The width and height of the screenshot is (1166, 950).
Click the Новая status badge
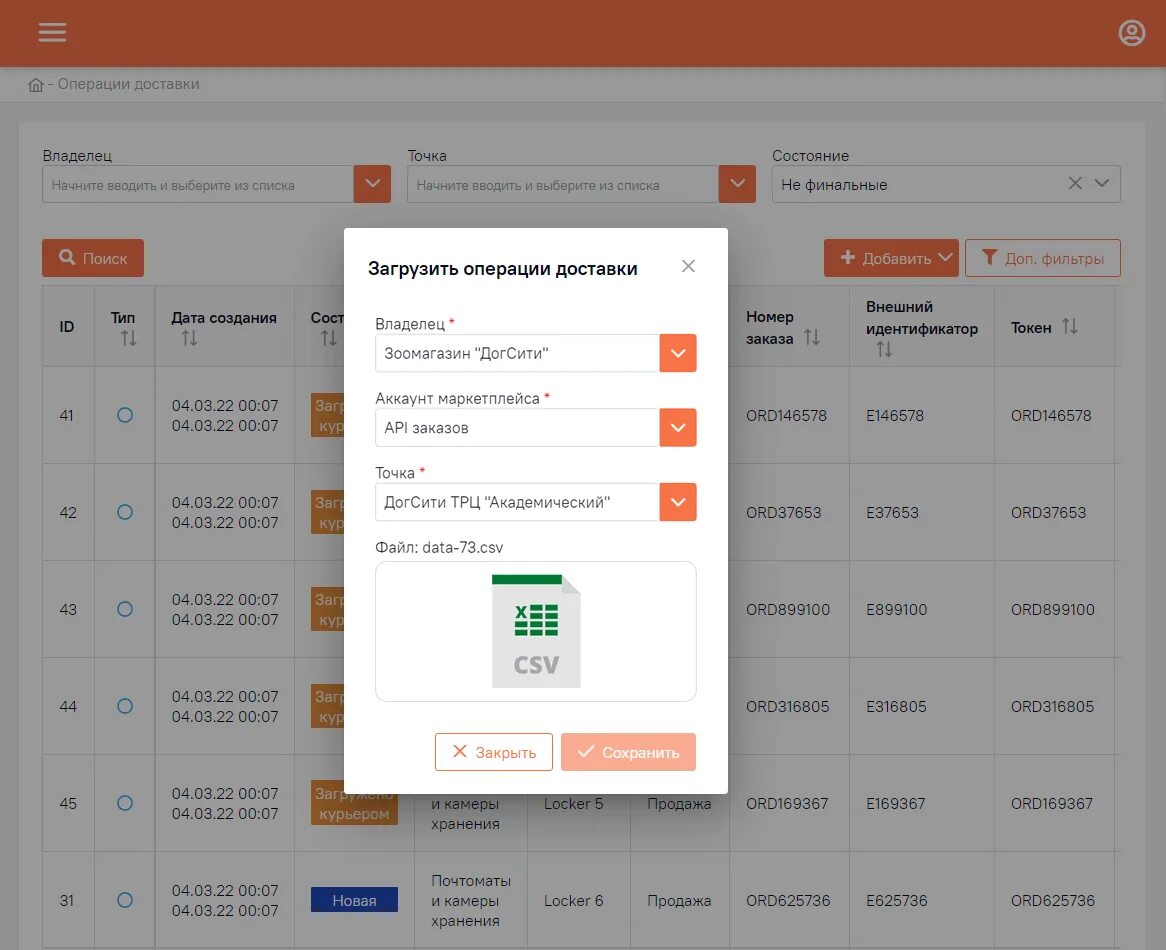coord(354,900)
